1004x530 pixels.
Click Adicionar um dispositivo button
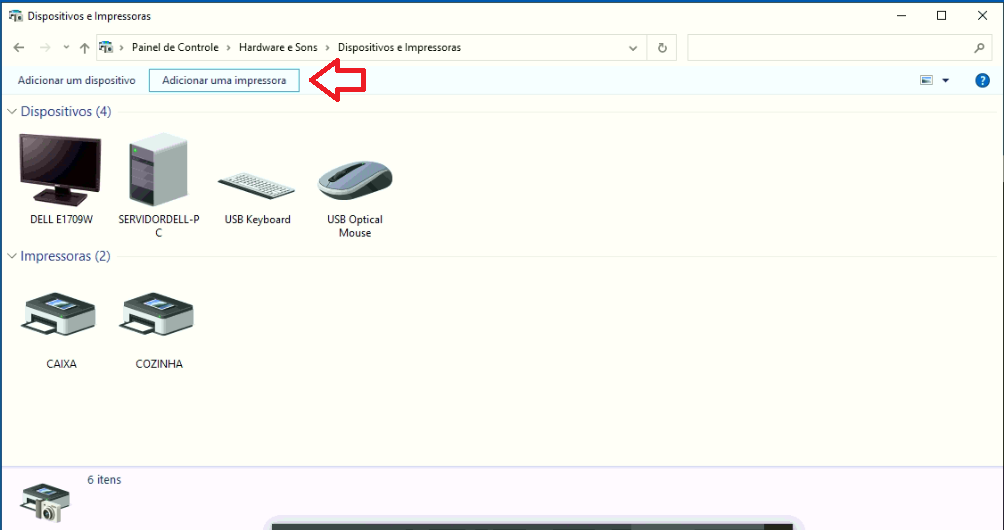(x=77, y=81)
